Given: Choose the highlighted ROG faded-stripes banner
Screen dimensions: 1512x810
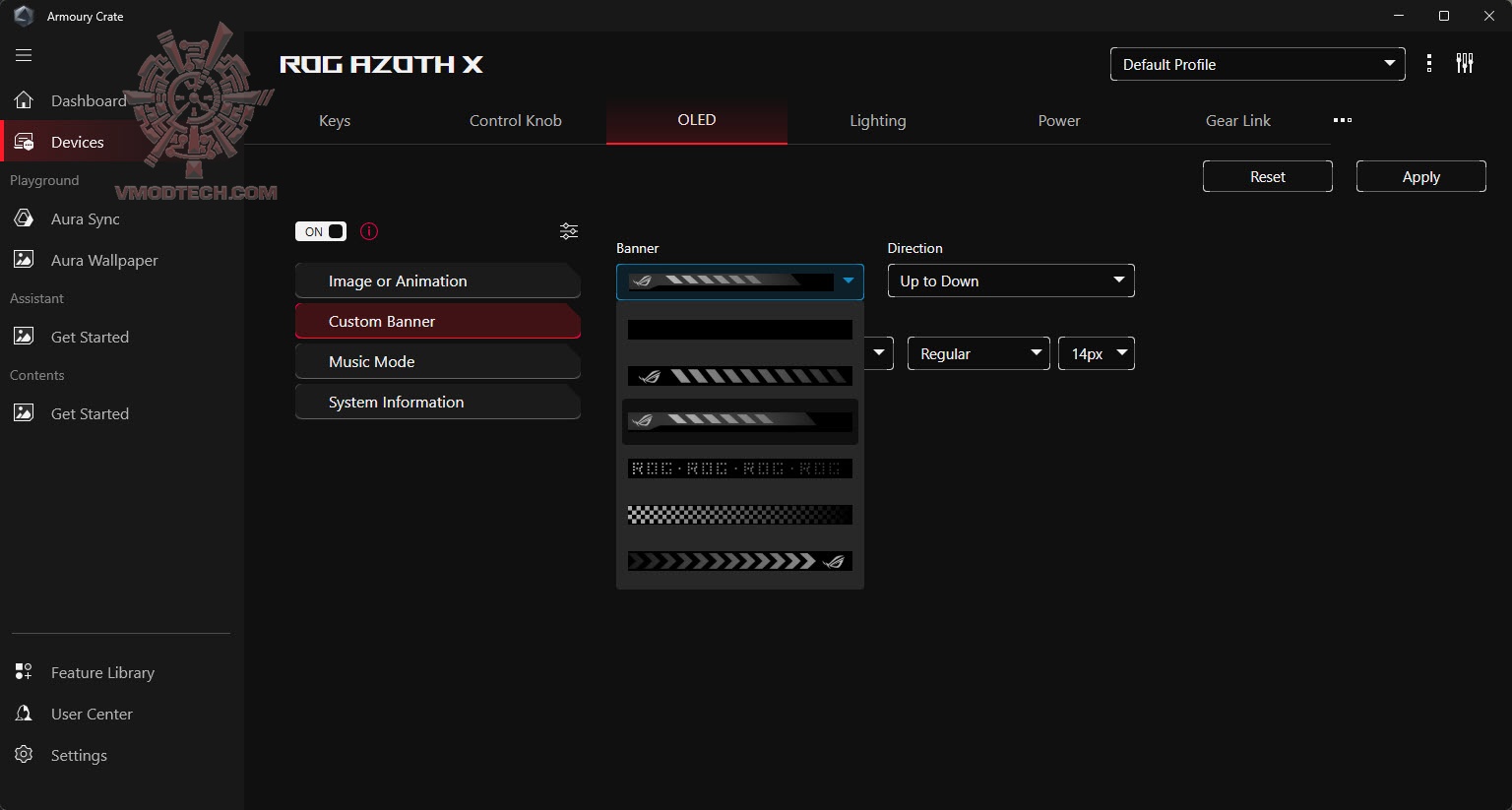Looking at the screenshot, I should pos(740,422).
